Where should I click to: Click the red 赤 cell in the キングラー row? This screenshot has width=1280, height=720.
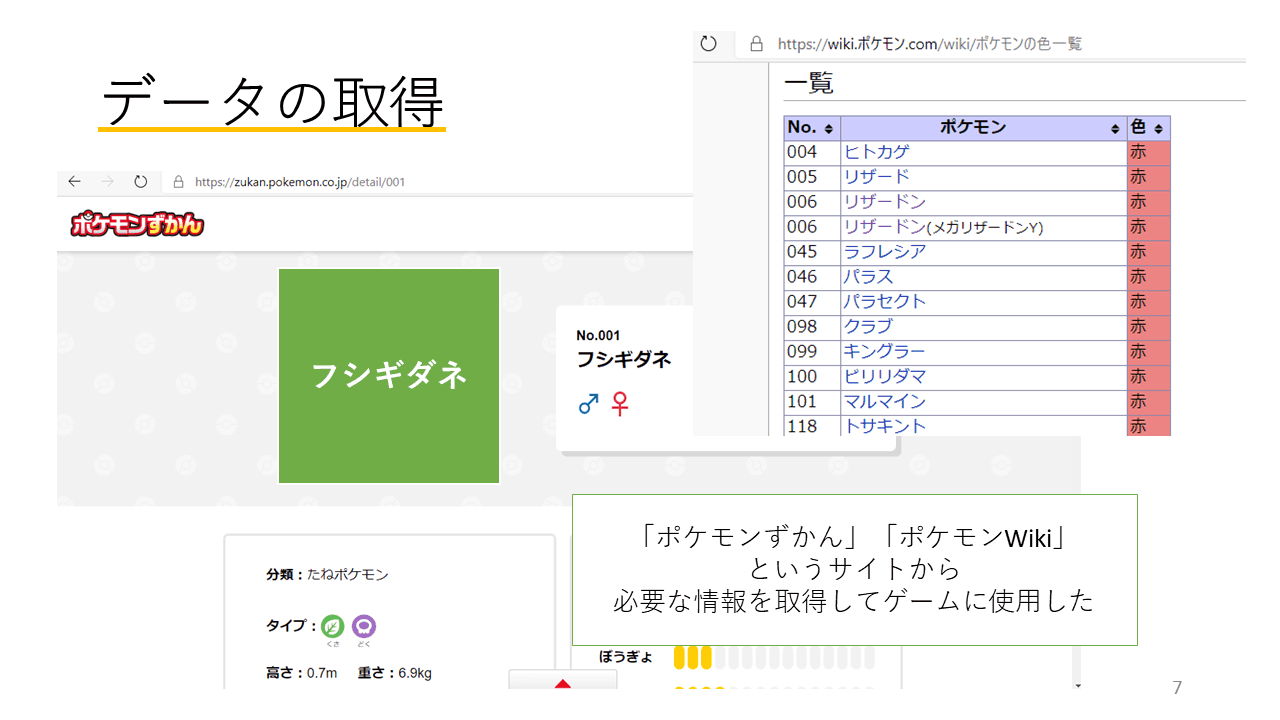(1148, 353)
